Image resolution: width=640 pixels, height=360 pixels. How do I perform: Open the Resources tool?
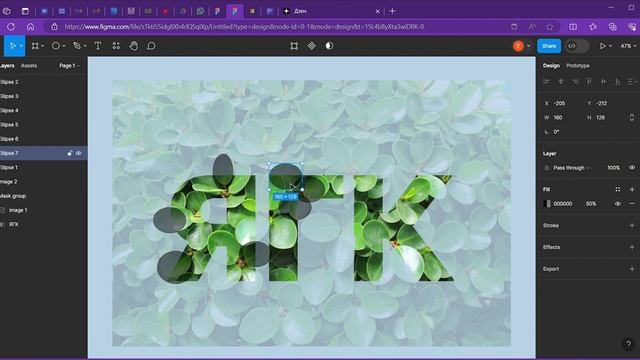[x=116, y=46]
